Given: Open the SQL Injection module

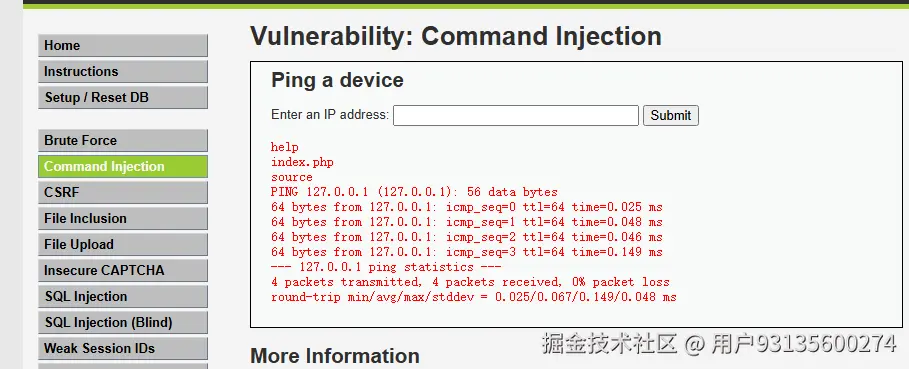Looking at the screenshot, I should pyautogui.click(x=123, y=296).
